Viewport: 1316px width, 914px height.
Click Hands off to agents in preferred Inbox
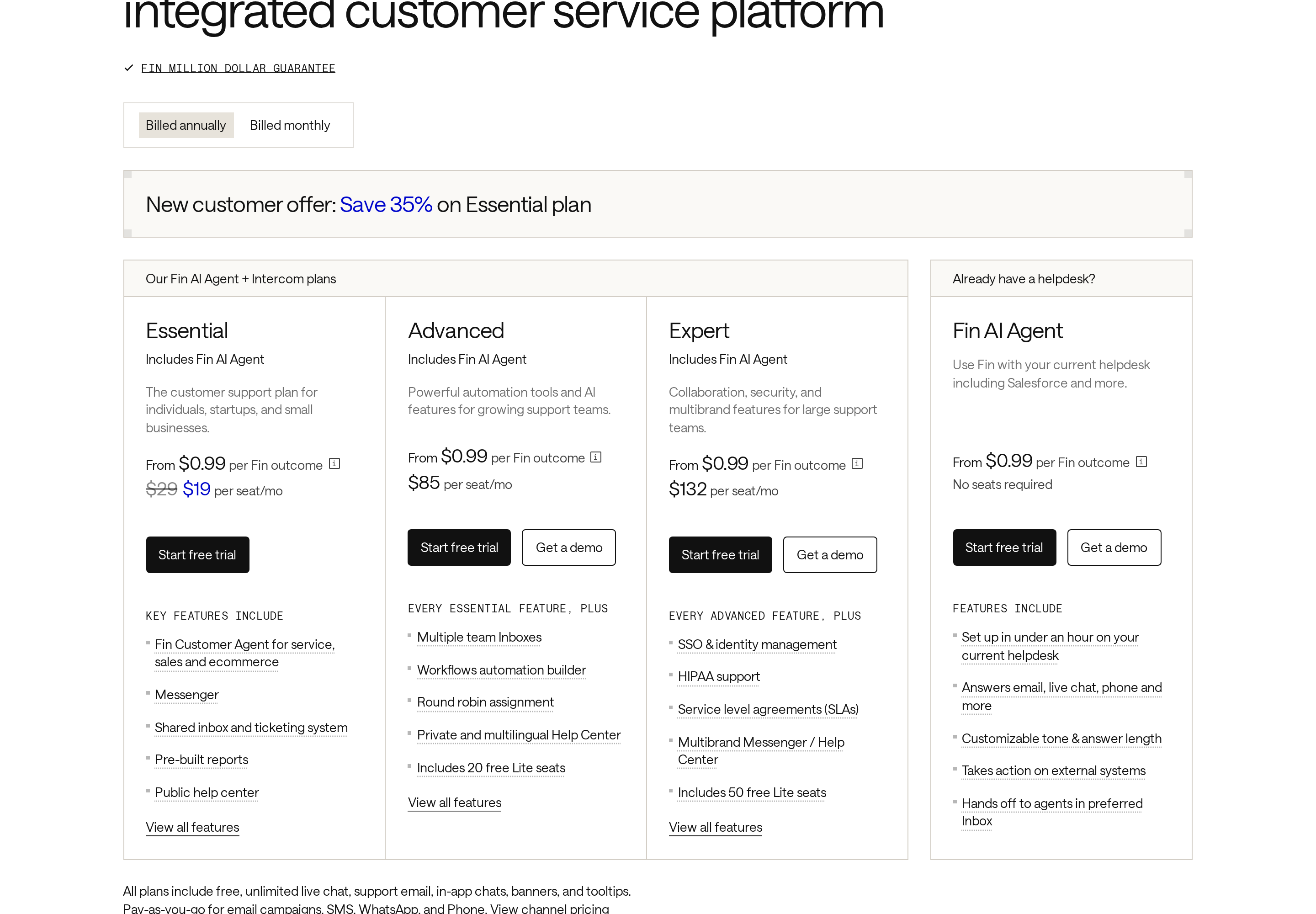pos(1052,812)
